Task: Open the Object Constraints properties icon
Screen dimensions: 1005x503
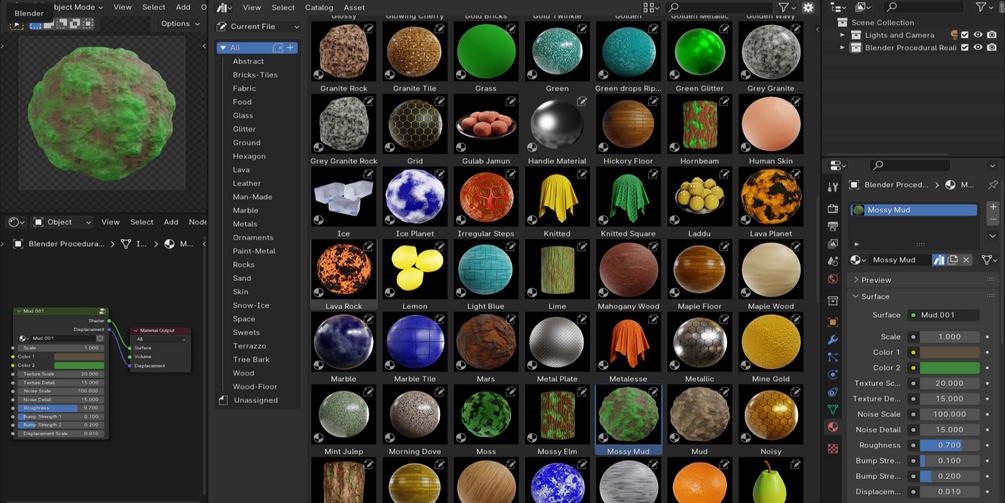Action: (833, 392)
